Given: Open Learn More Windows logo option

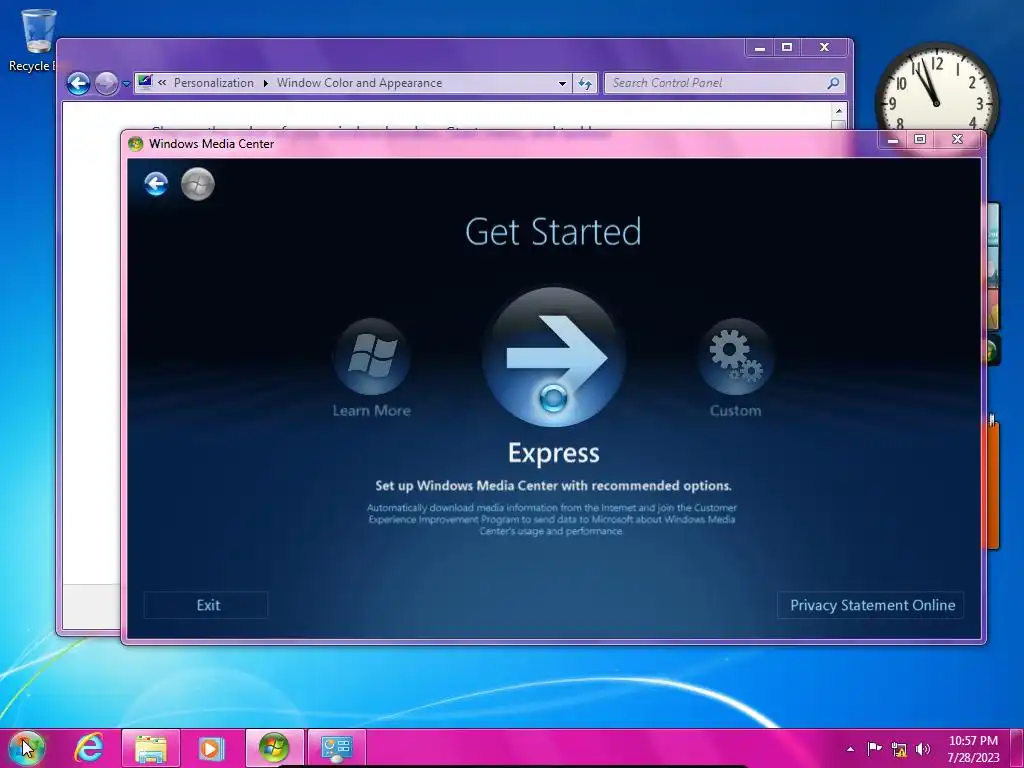Looking at the screenshot, I should tap(372, 357).
